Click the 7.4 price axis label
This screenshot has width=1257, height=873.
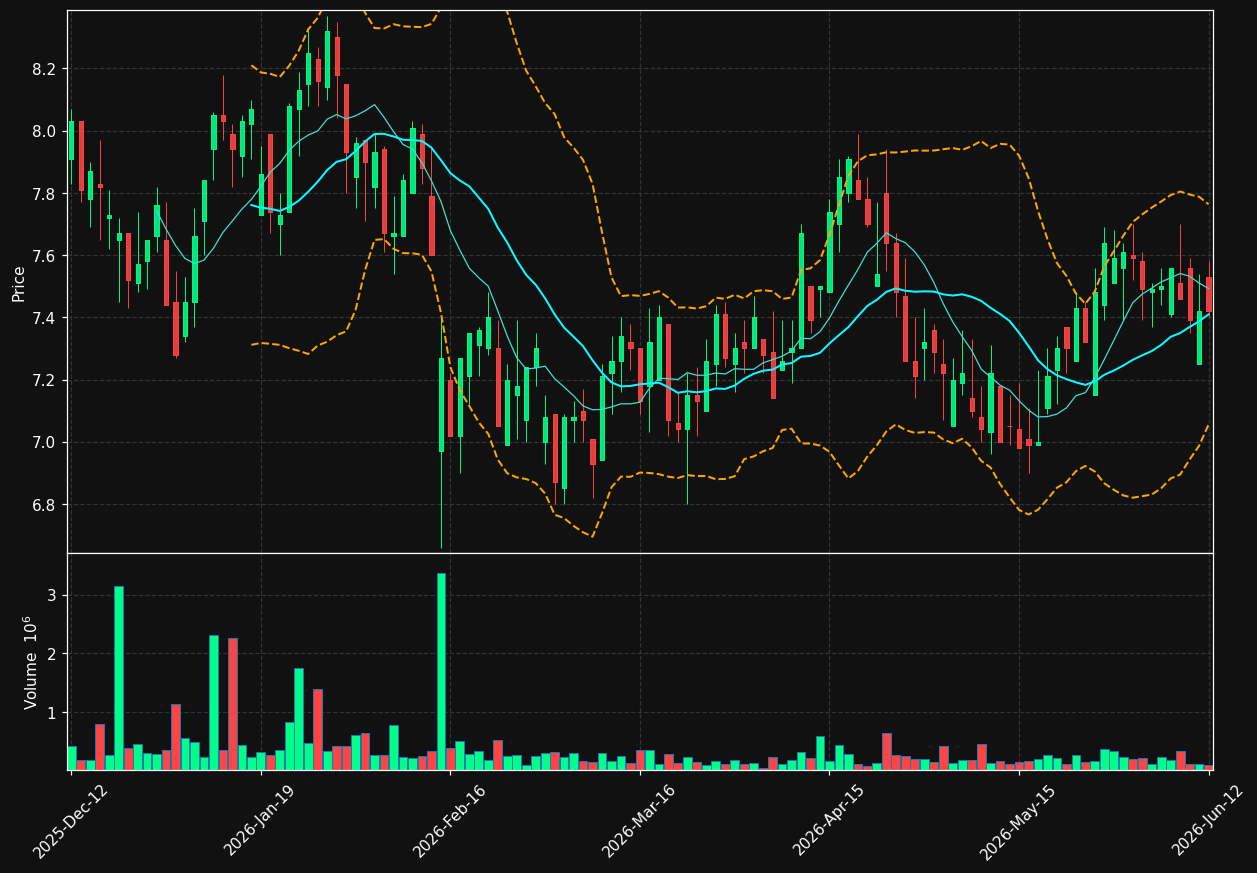(44, 318)
